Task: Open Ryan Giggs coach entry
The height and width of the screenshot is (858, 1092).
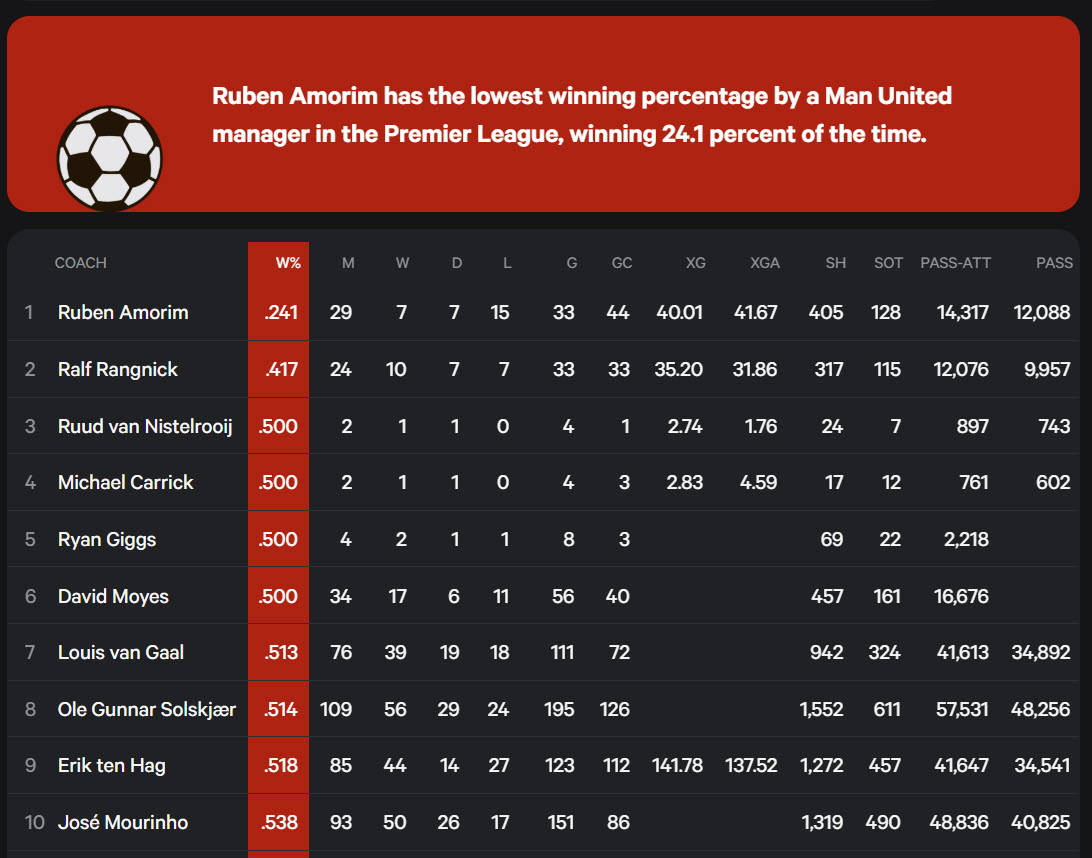Action: coord(107,540)
